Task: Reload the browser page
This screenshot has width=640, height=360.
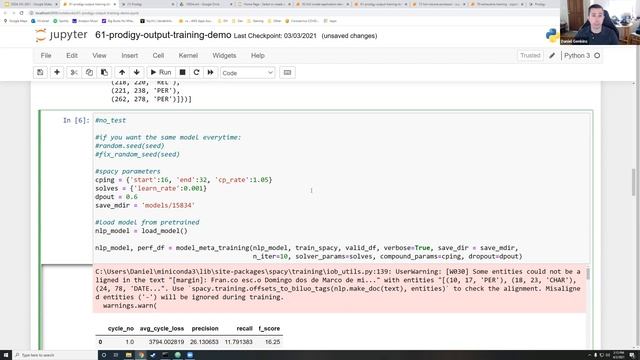Action: [21, 13]
